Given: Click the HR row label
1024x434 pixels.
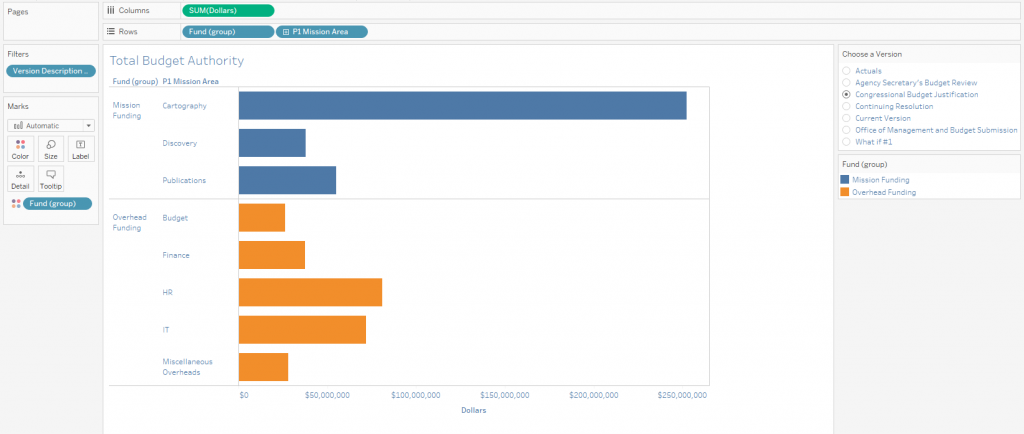Looking at the screenshot, I should click(x=167, y=292).
